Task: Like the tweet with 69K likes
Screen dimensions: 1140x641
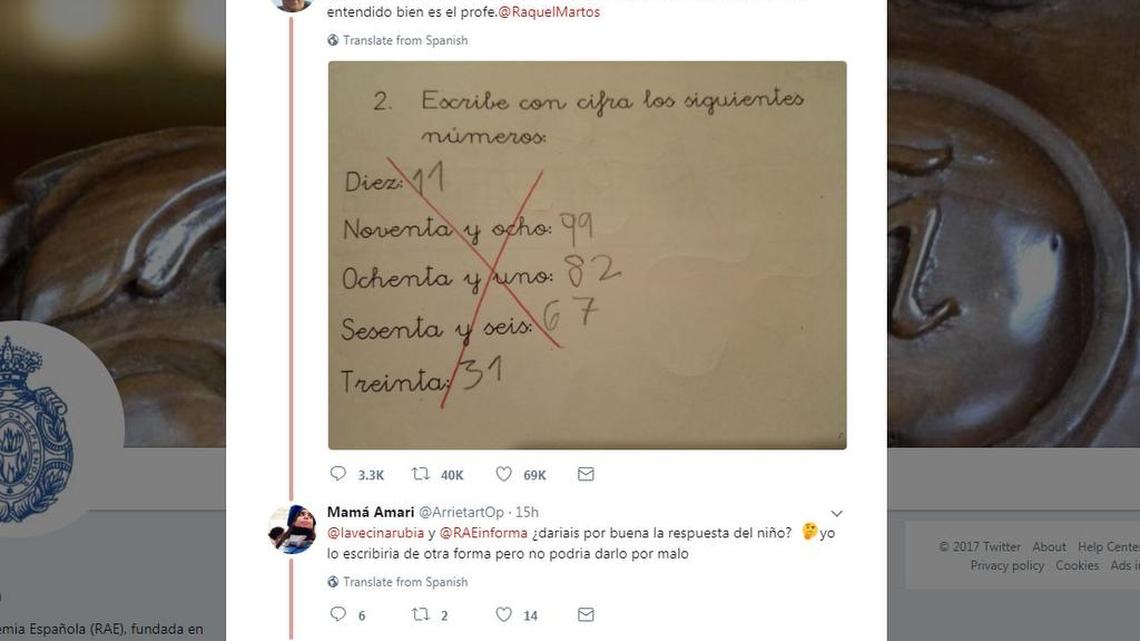Action: click(504, 474)
